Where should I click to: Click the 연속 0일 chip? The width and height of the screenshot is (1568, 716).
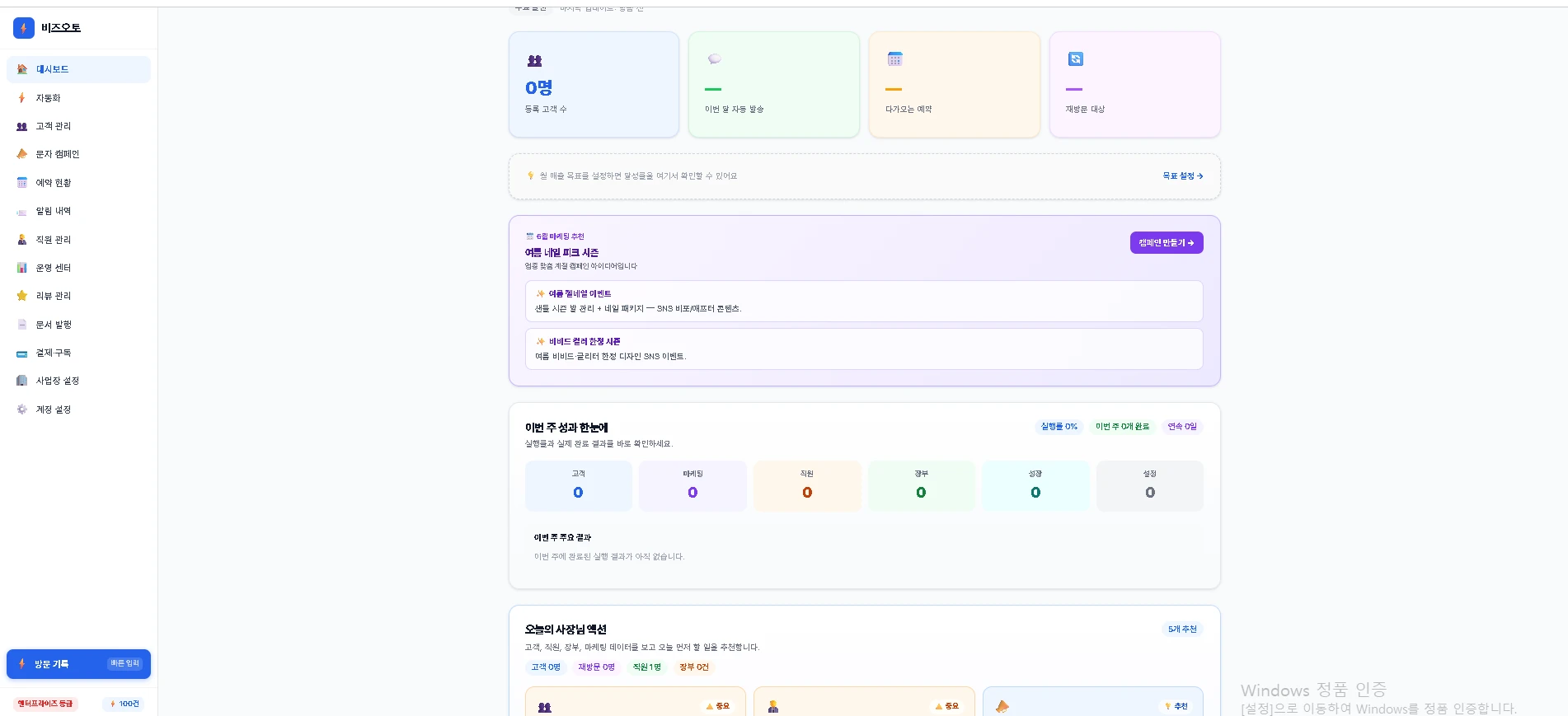tap(1182, 426)
